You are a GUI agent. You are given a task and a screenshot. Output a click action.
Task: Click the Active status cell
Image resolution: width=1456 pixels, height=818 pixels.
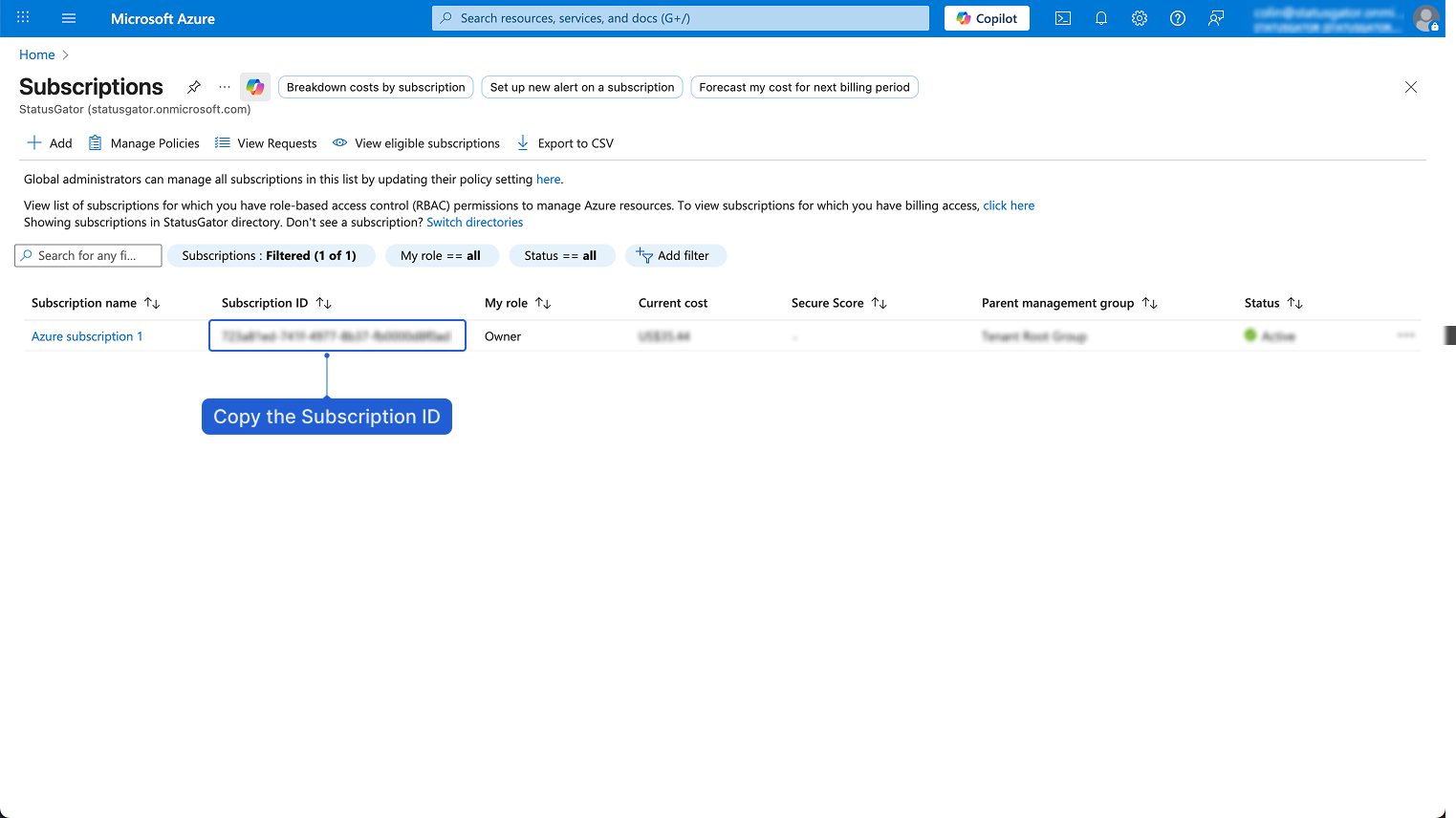click(1270, 336)
